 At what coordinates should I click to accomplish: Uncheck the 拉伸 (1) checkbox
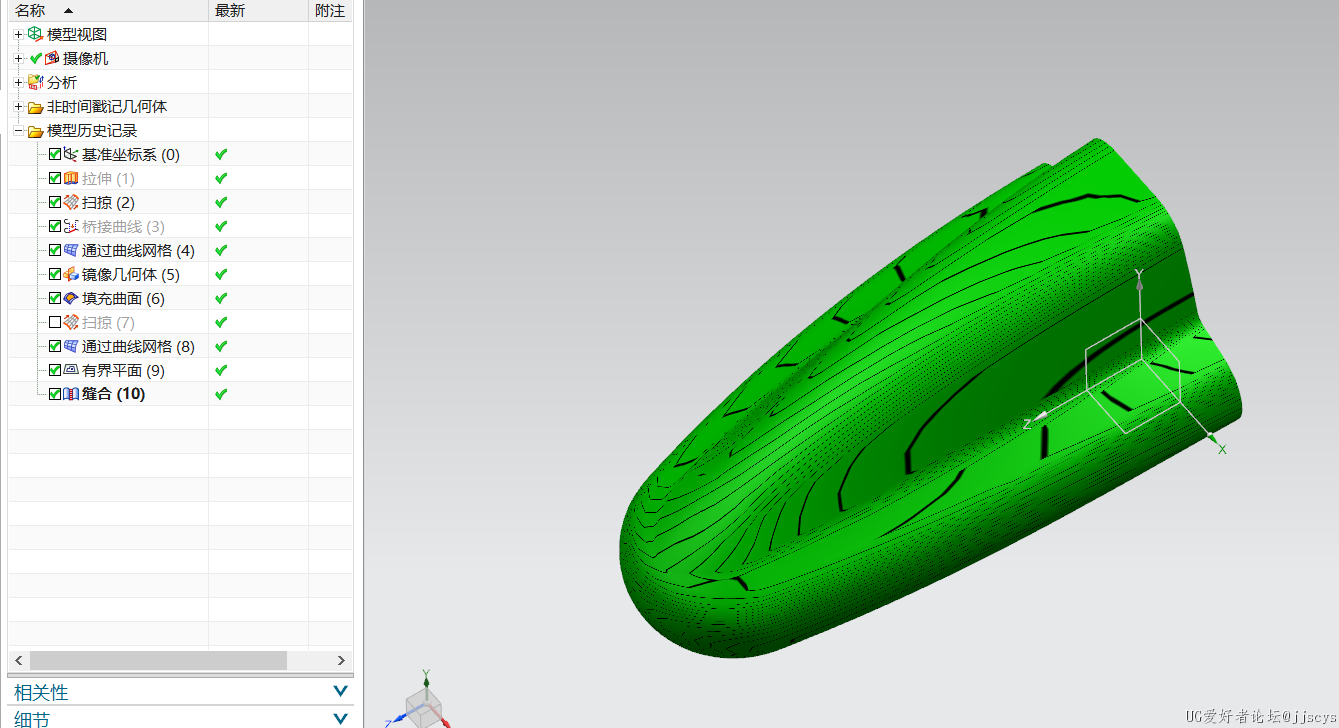[x=55, y=178]
